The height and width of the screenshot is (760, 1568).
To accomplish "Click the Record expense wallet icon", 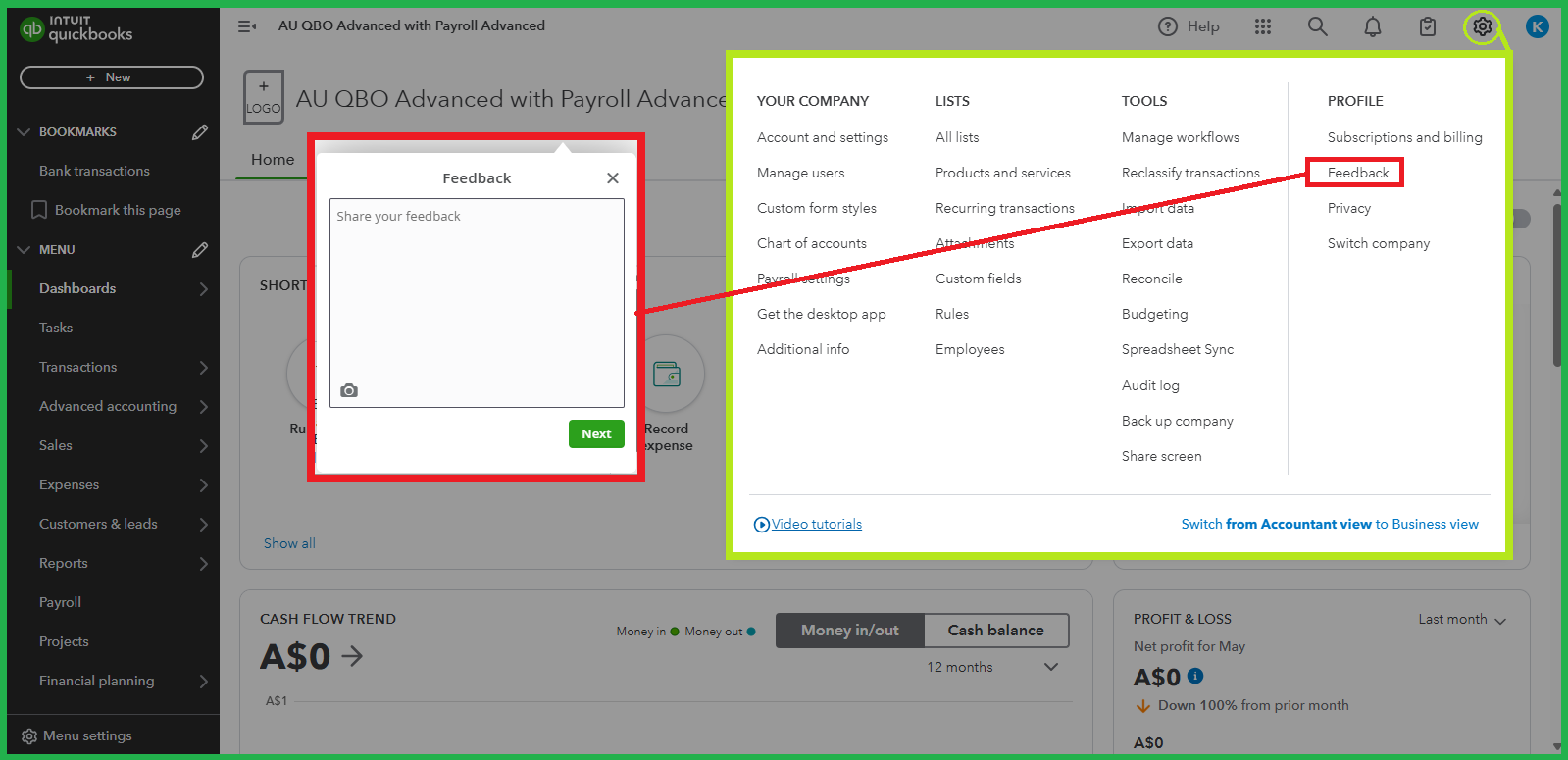I will click(667, 374).
